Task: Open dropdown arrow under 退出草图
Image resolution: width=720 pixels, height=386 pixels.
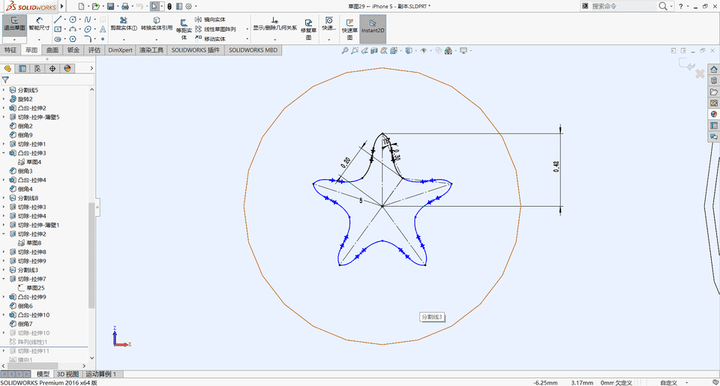Action: click(x=14, y=39)
